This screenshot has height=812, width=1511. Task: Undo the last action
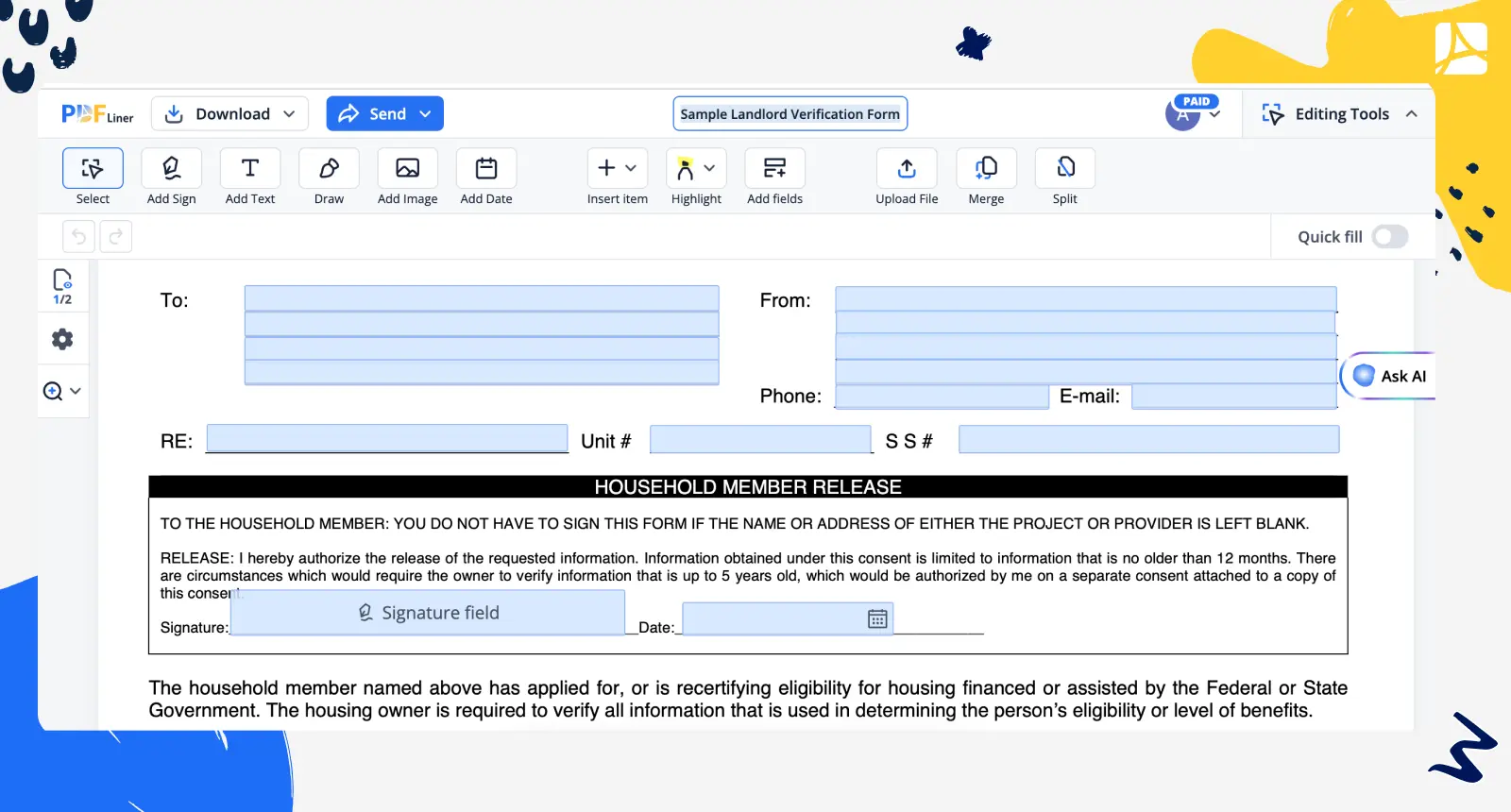[x=78, y=236]
